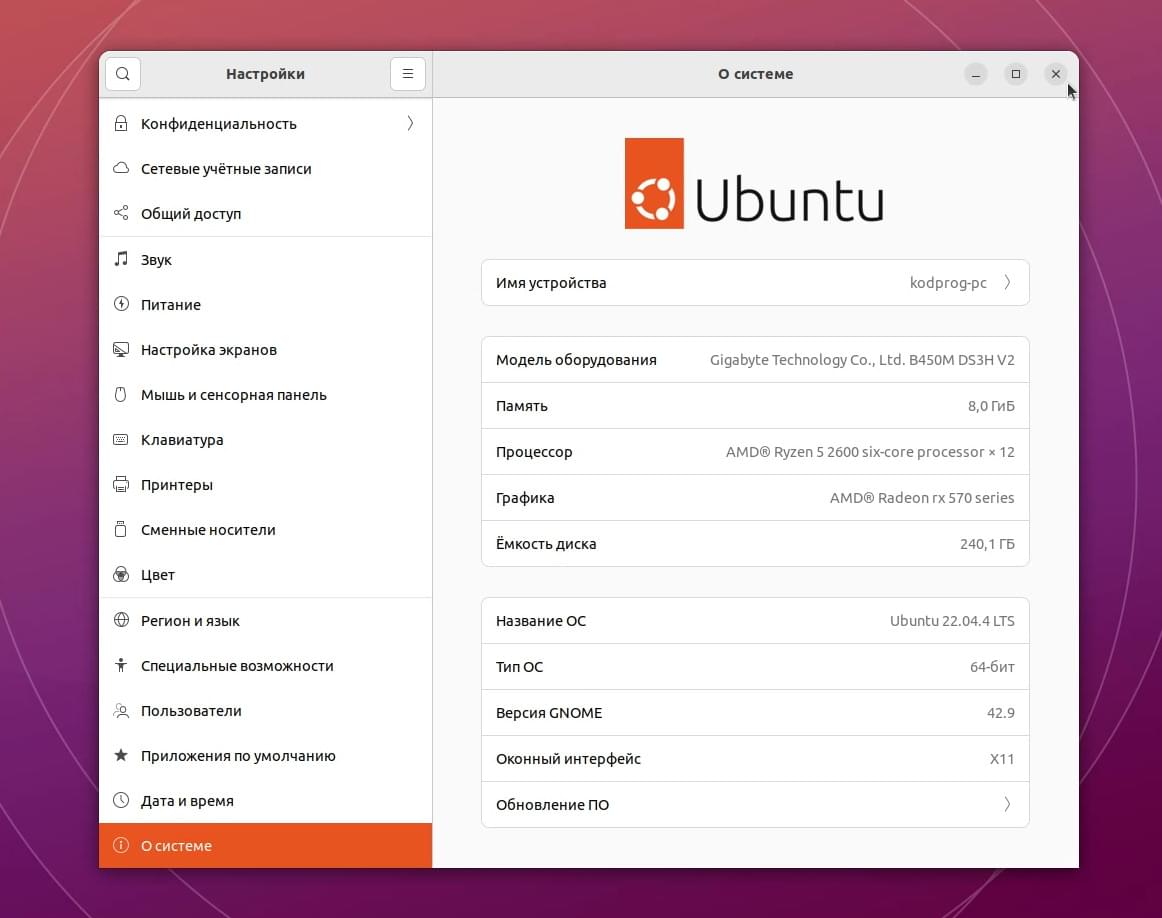Click the Gigabyte Technology B450M DS3H V2 value
The width and height of the screenshot is (1162, 918).
pos(862,360)
